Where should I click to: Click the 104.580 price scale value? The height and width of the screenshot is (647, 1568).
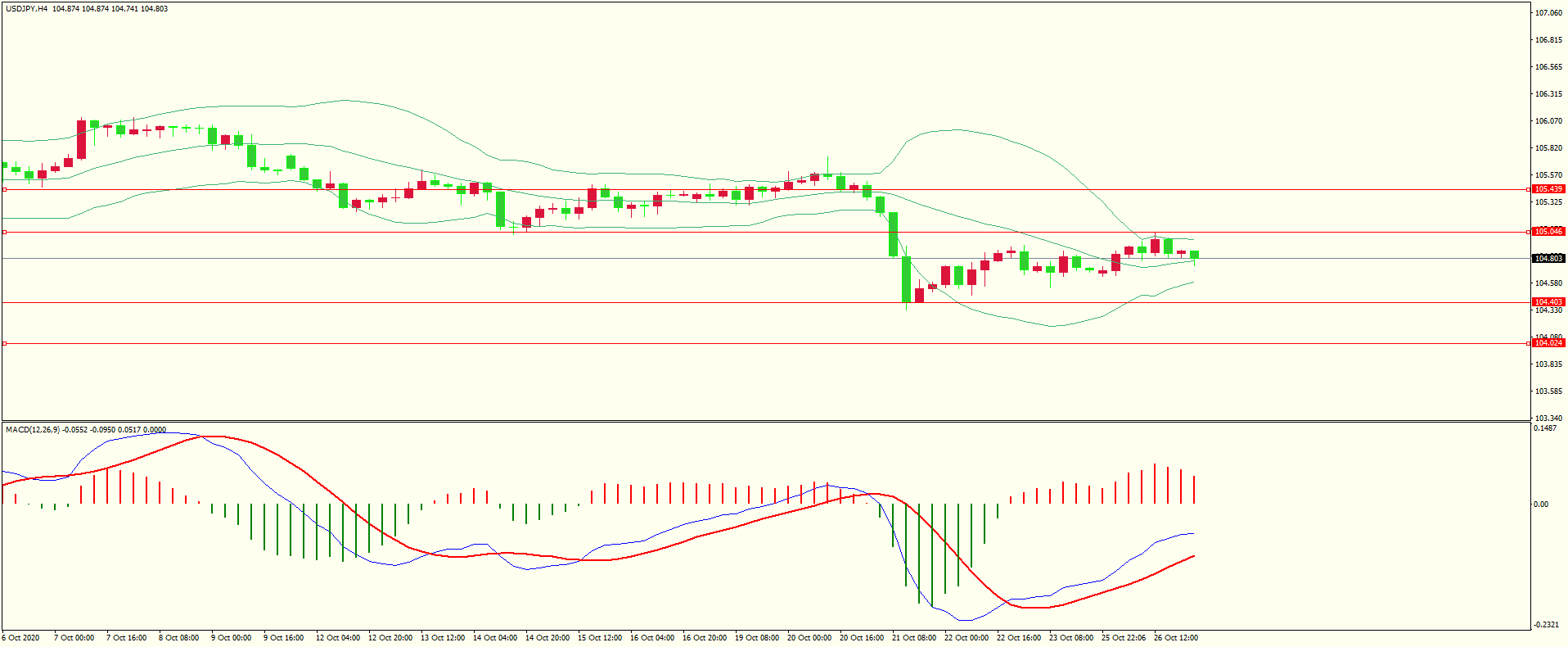click(x=1548, y=283)
